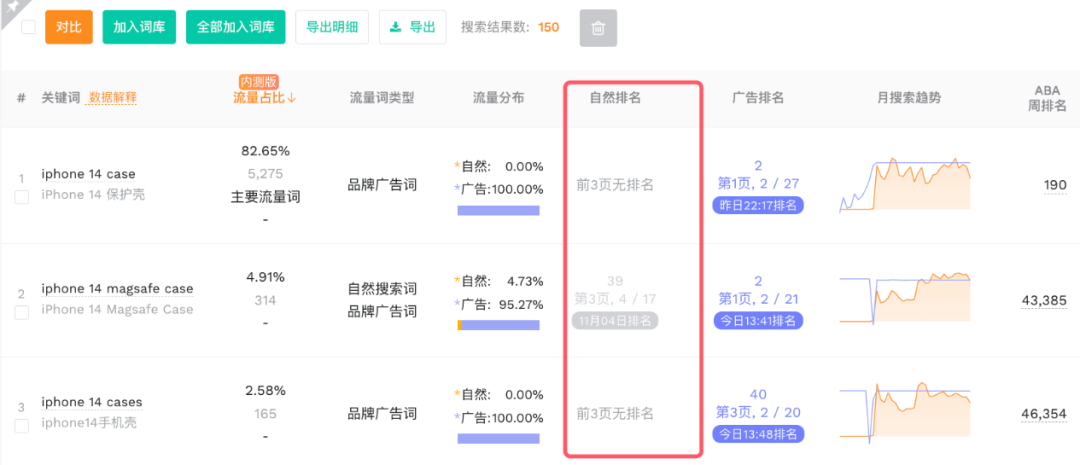This screenshot has width=1080, height=465.
Task: Click 广告:95.27% value
Action: tap(499, 304)
